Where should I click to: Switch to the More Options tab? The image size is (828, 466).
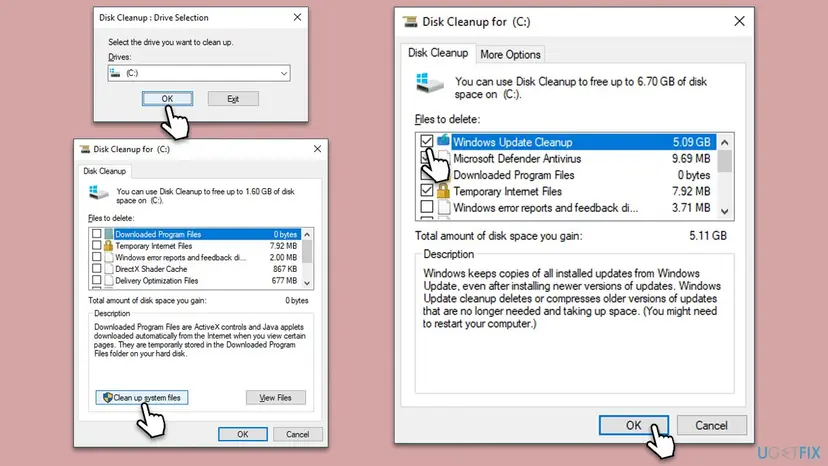[510, 54]
